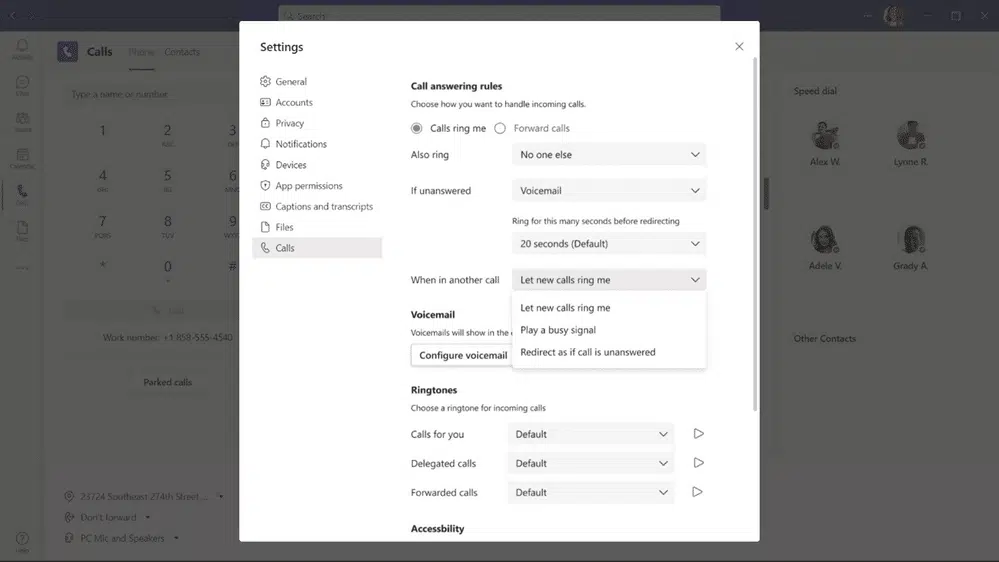Image resolution: width=999 pixels, height=562 pixels.
Task: Dial digit 0 on the keypad
Action: (x=168, y=270)
